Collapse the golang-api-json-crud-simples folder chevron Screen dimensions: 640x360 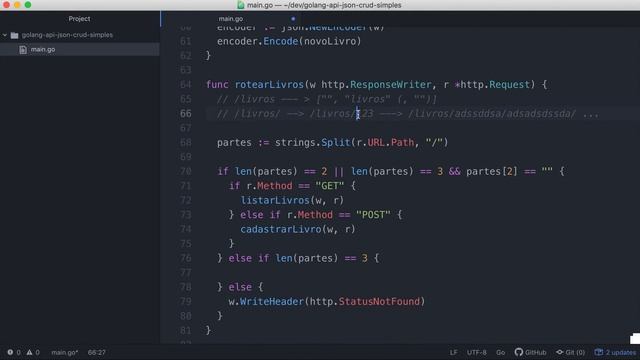[x=4, y=35]
